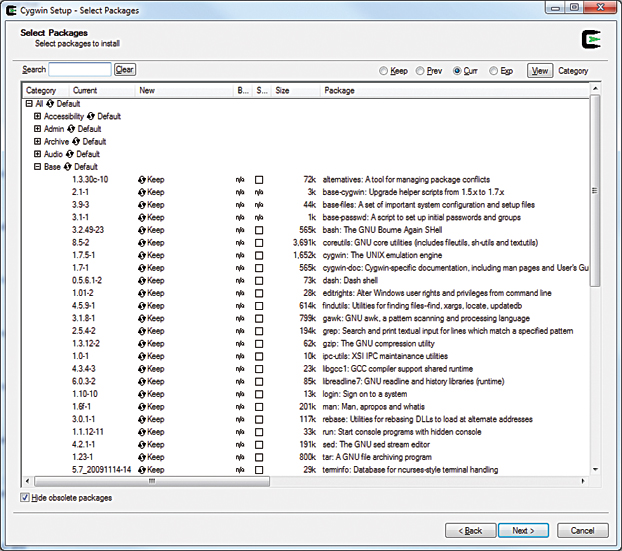Viewport: 622px width, 551px height.
Task: Cycle the Keep action icon for tar package
Action: (142, 457)
